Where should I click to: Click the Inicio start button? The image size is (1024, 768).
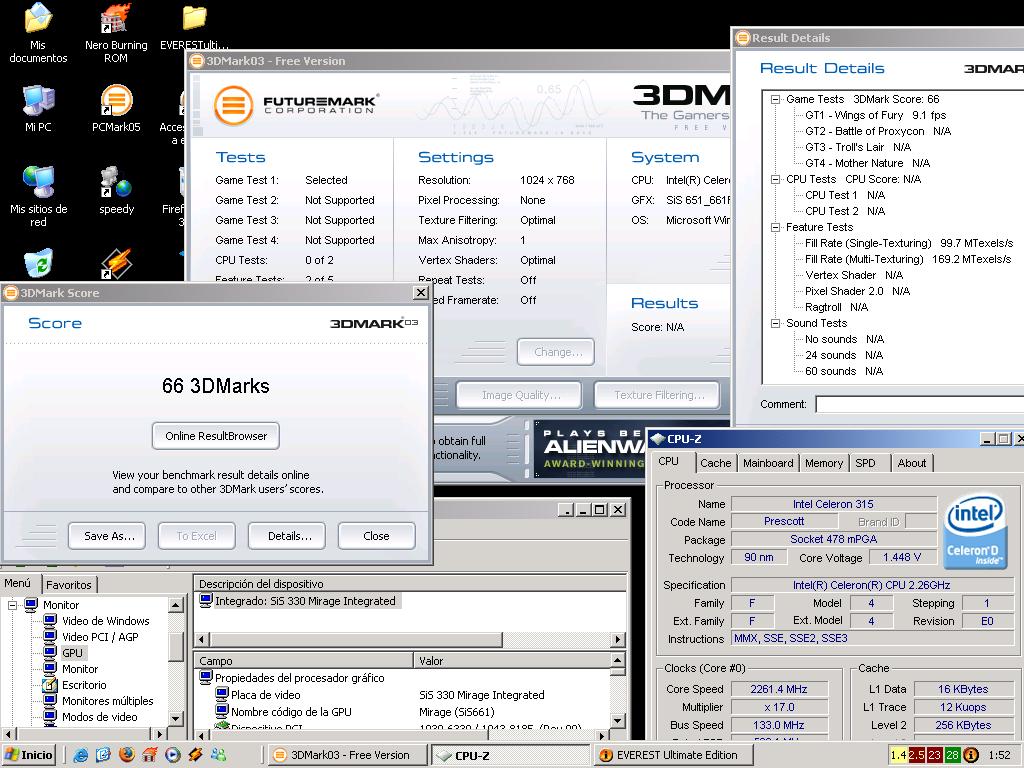click(x=29, y=755)
